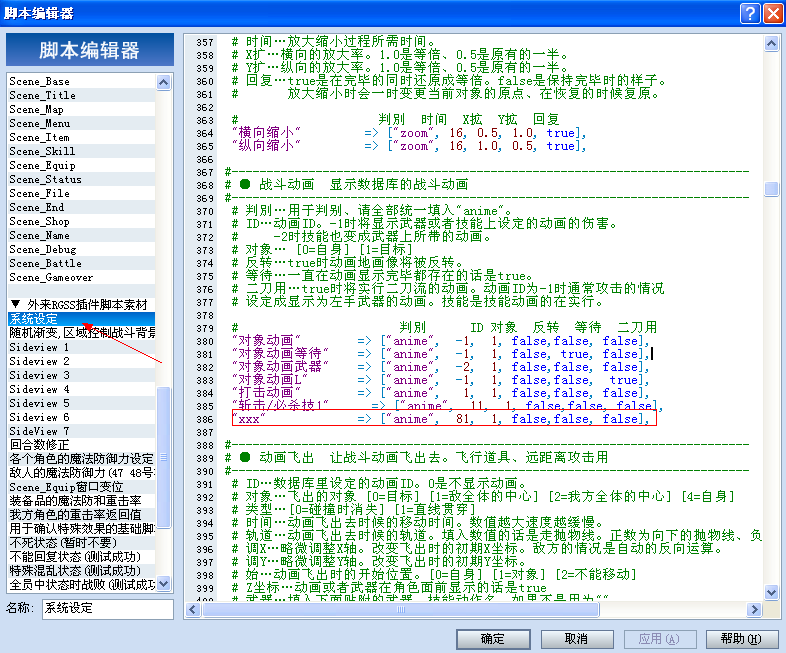The image size is (786, 653).
Task: Select Scene_Skill script
Action: pos(82,152)
